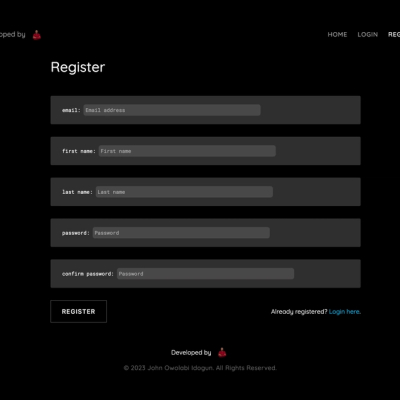Viewport: 400px width, 400px height.
Task: Click the 'password:' field label
Action: click(76, 233)
